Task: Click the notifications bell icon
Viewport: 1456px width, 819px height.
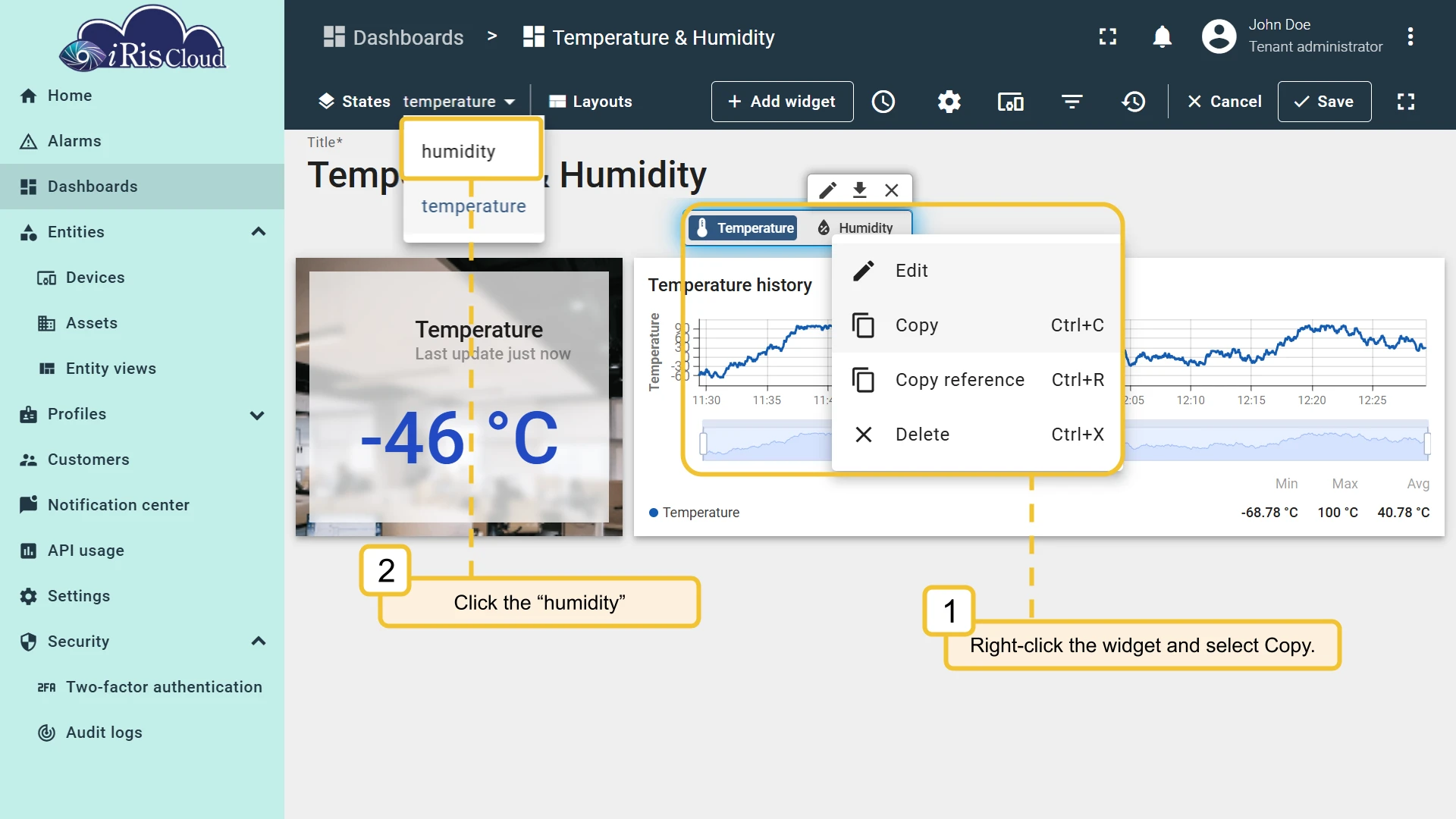Action: pyautogui.click(x=1162, y=36)
